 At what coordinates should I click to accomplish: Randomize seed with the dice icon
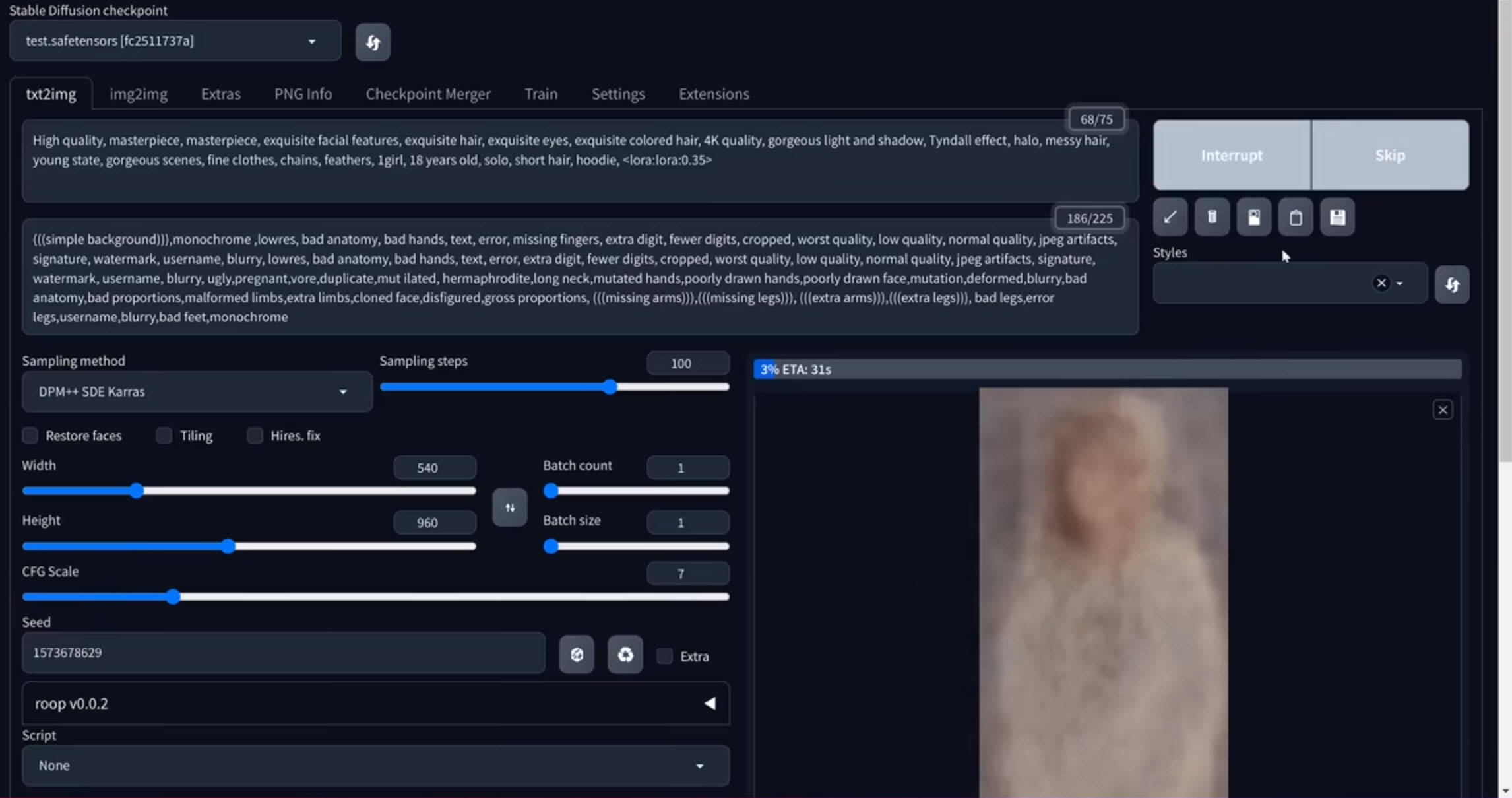577,655
